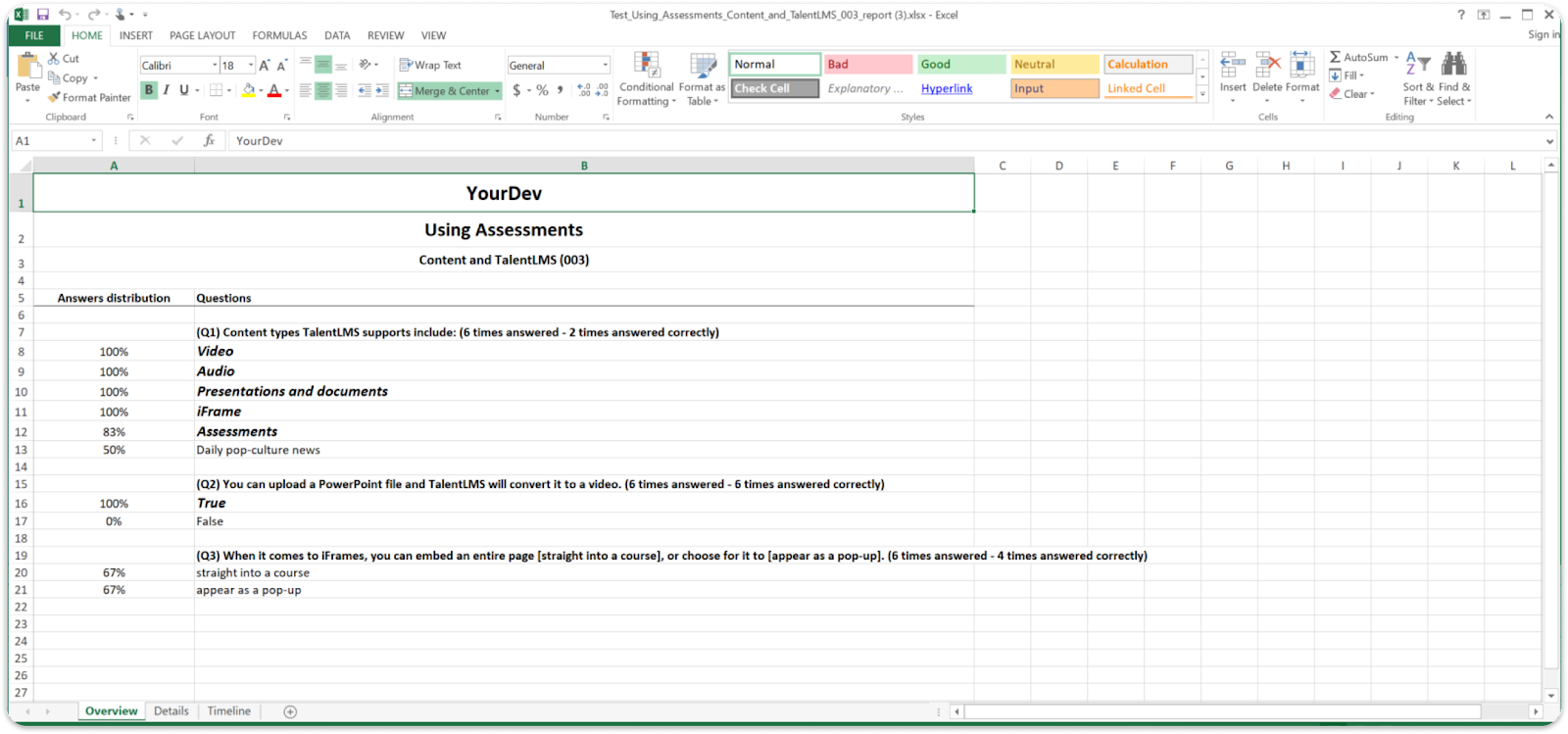Screen dimensions: 1568x734
Task: Click the large Paste clipboard icon
Action: click(27, 65)
